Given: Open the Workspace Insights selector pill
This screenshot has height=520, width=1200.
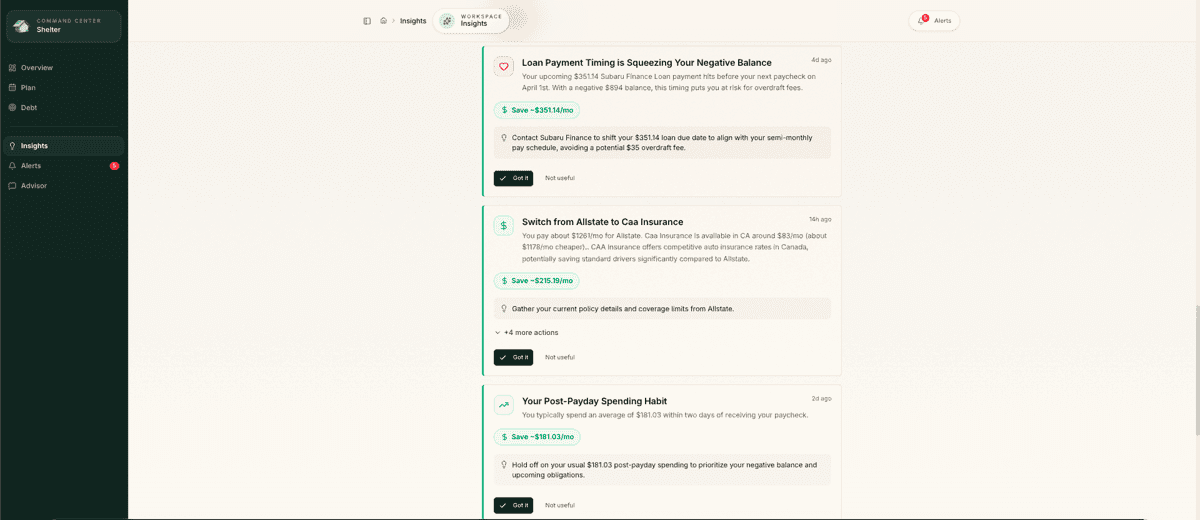Looking at the screenshot, I should (x=471, y=21).
